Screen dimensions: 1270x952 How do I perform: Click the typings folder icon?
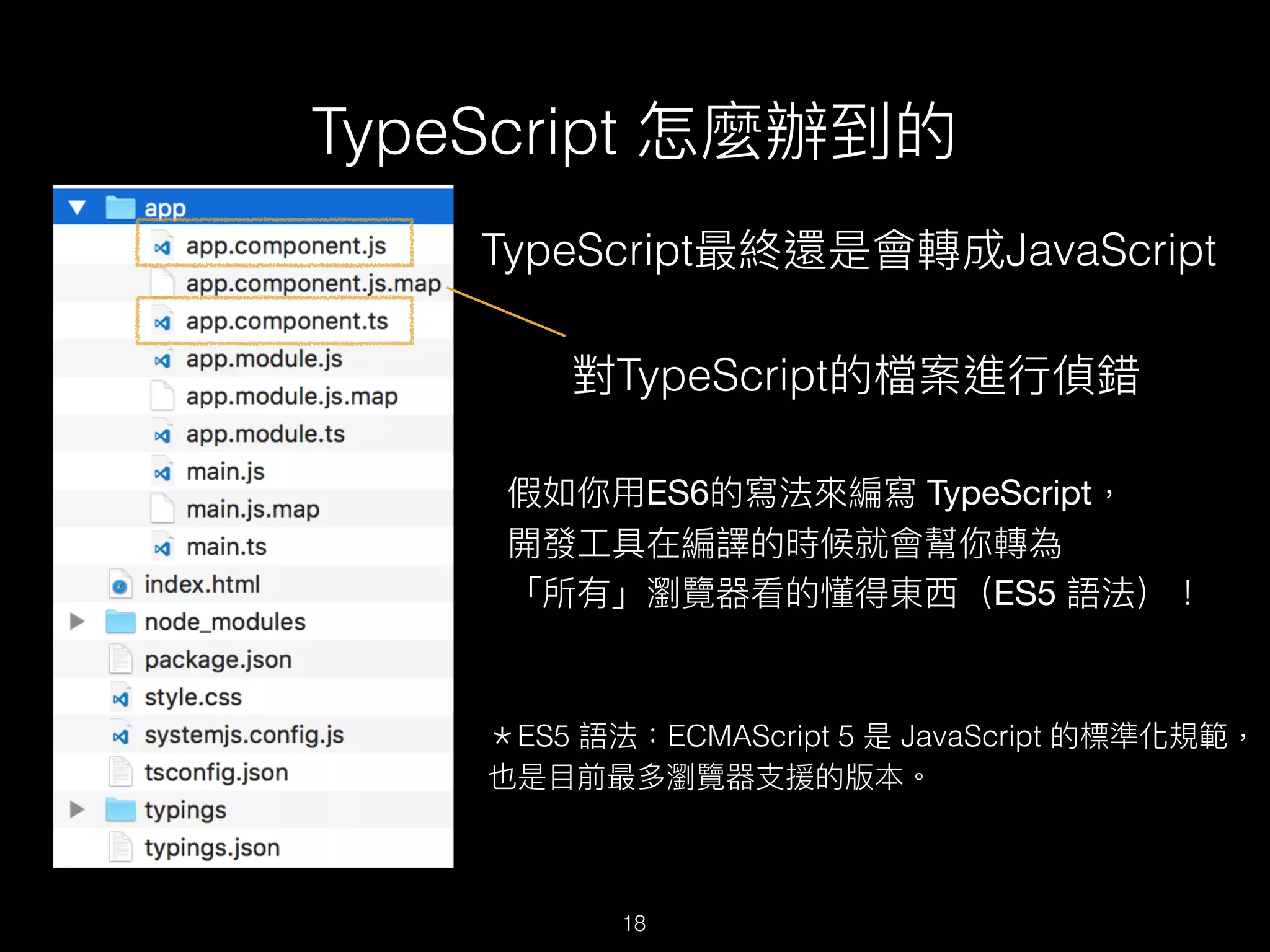pyautogui.click(x=120, y=809)
